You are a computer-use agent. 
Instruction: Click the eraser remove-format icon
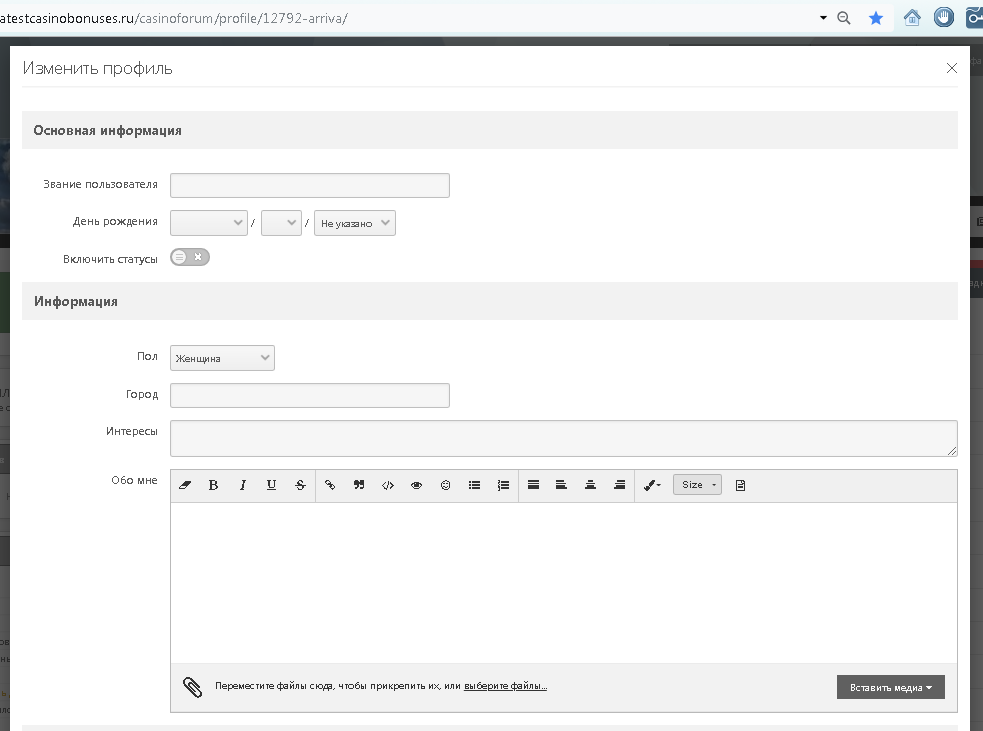185,485
